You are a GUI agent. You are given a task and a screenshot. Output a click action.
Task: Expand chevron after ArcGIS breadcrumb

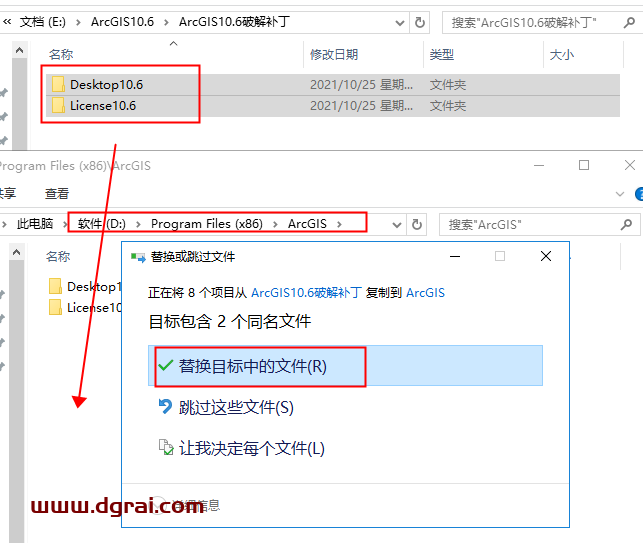[x=339, y=224]
